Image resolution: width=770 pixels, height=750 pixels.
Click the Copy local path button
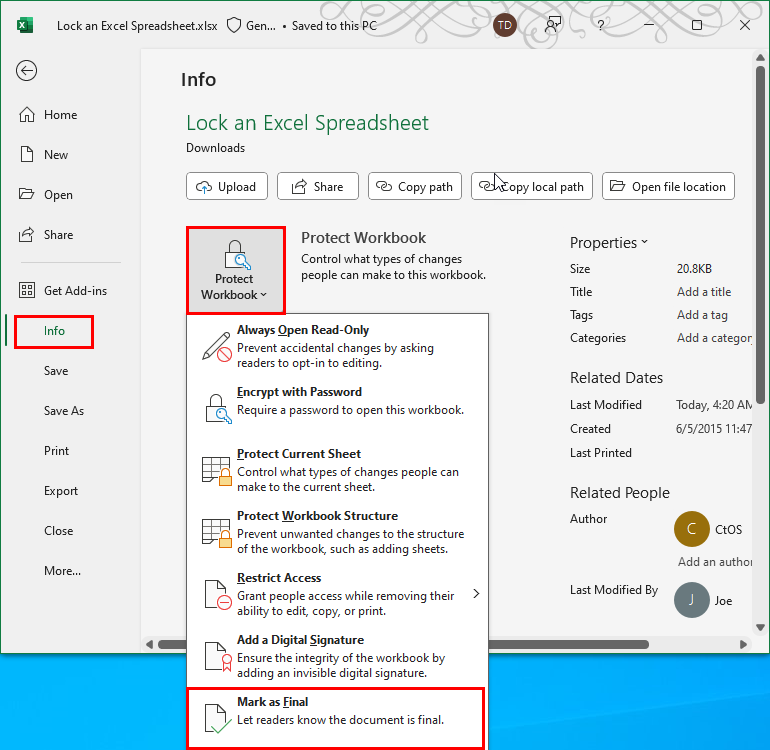click(532, 186)
